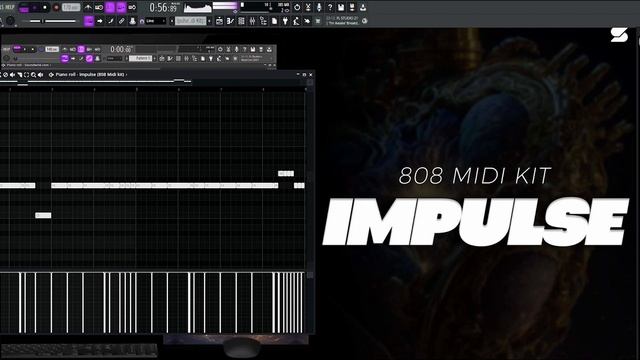Open the piano roll view shortcut icon
The width and height of the screenshot is (640, 360).
point(231,21)
